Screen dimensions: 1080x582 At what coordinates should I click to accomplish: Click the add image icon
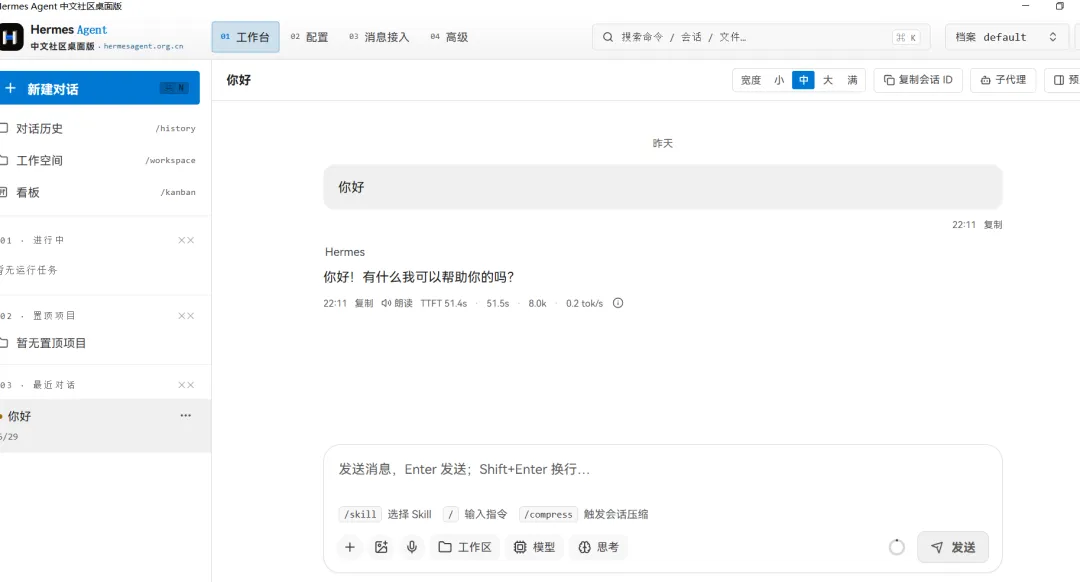click(x=381, y=547)
